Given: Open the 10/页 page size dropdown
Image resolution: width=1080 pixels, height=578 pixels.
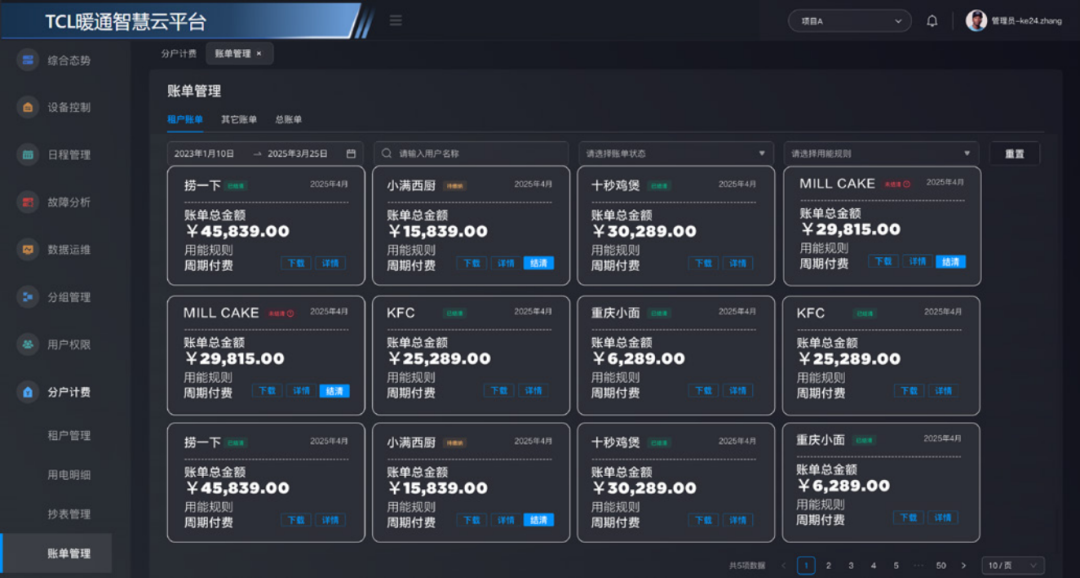Looking at the screenshot, I should (1013, 566).
